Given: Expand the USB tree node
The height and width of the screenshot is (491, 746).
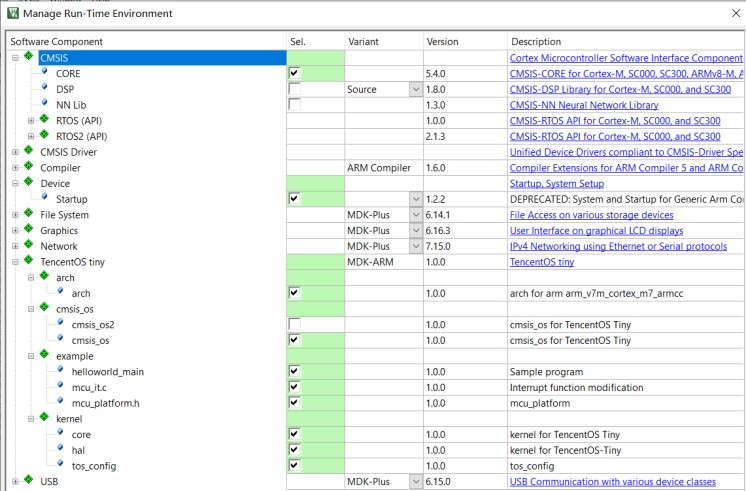Looking at the screenshot, I should tap(15, 482).
